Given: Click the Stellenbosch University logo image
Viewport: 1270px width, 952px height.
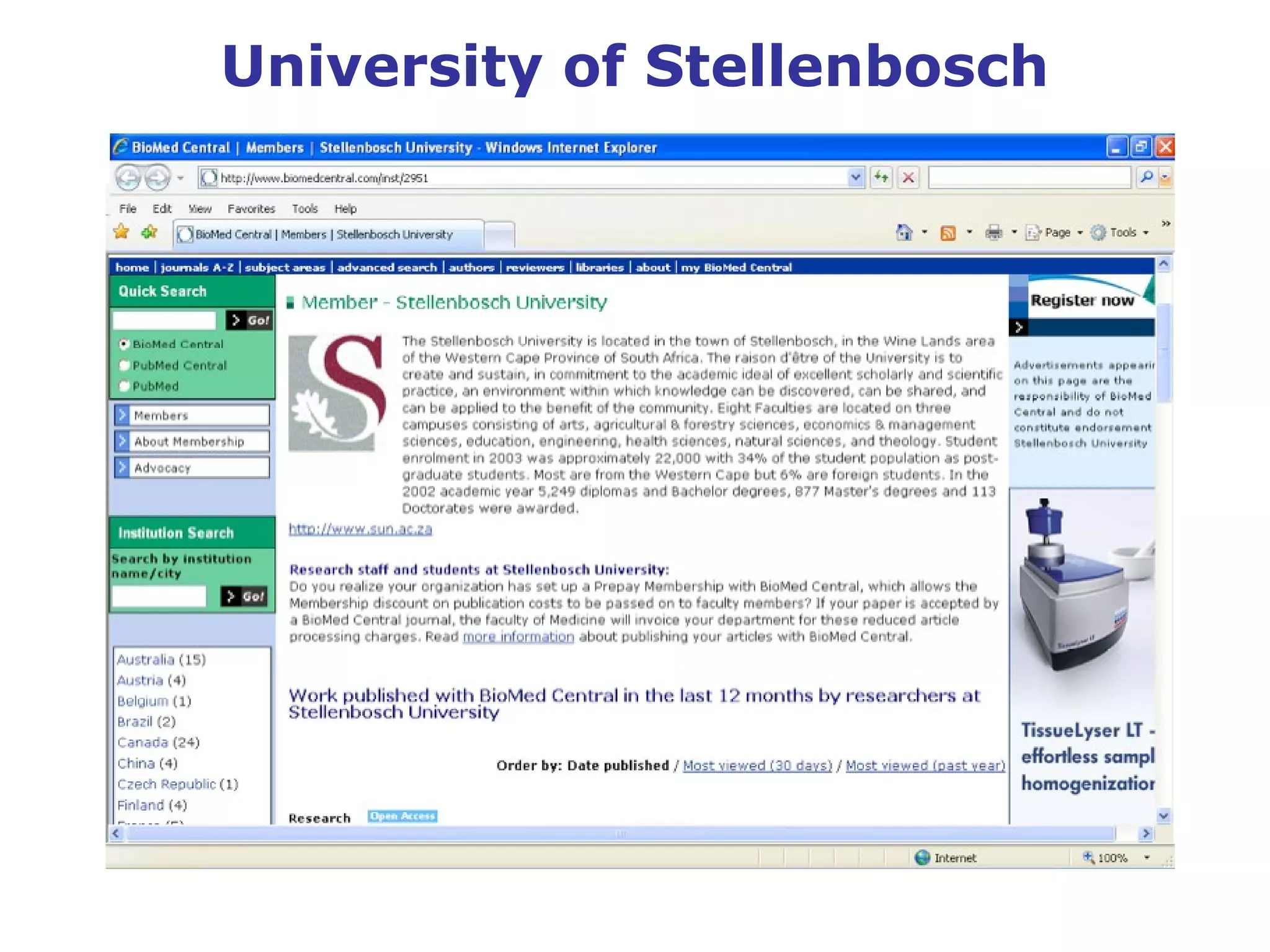Looking at the screenshot, I should (337, 393).
